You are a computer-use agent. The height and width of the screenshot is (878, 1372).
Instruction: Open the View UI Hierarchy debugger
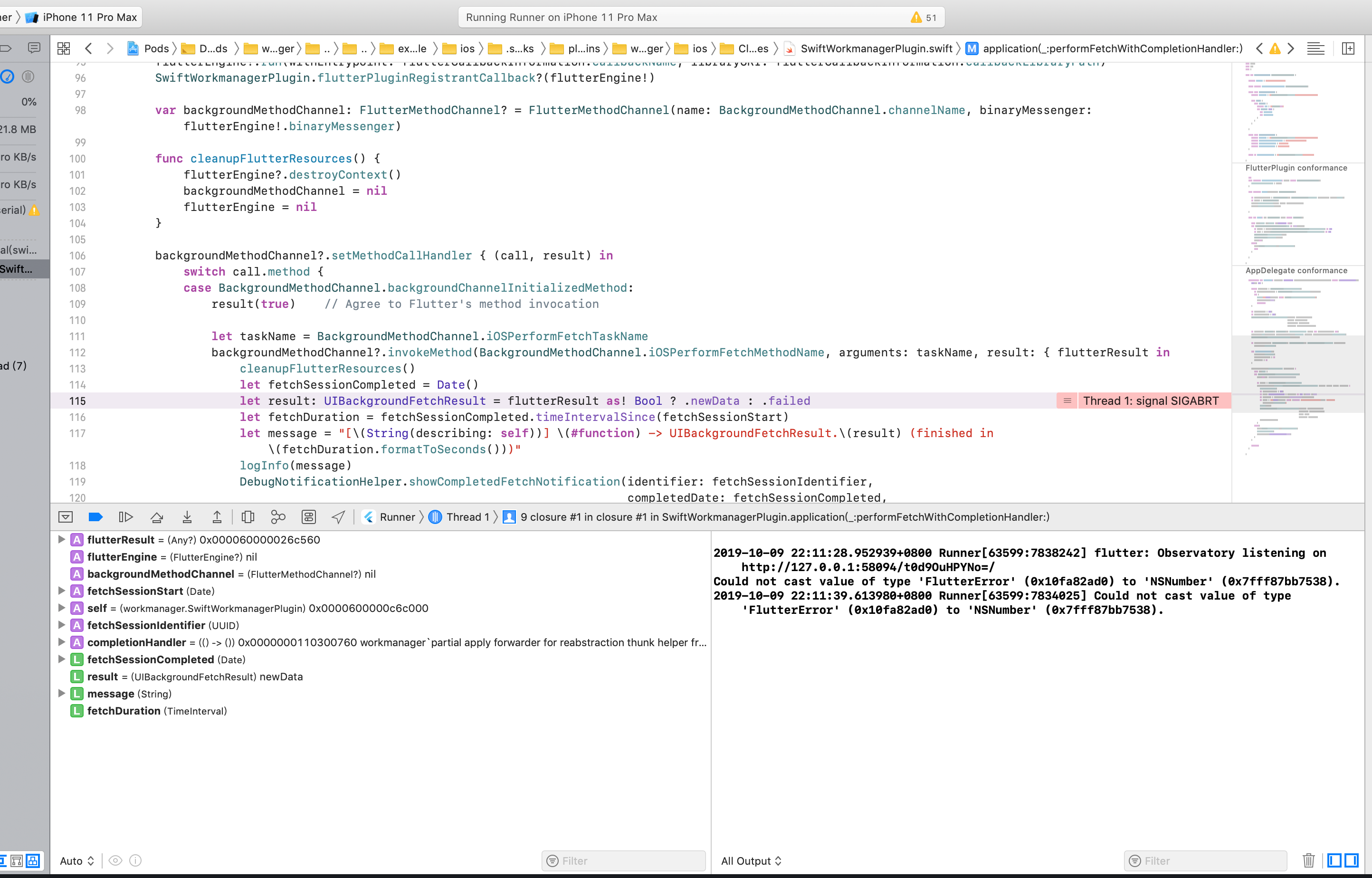[248, 516]
